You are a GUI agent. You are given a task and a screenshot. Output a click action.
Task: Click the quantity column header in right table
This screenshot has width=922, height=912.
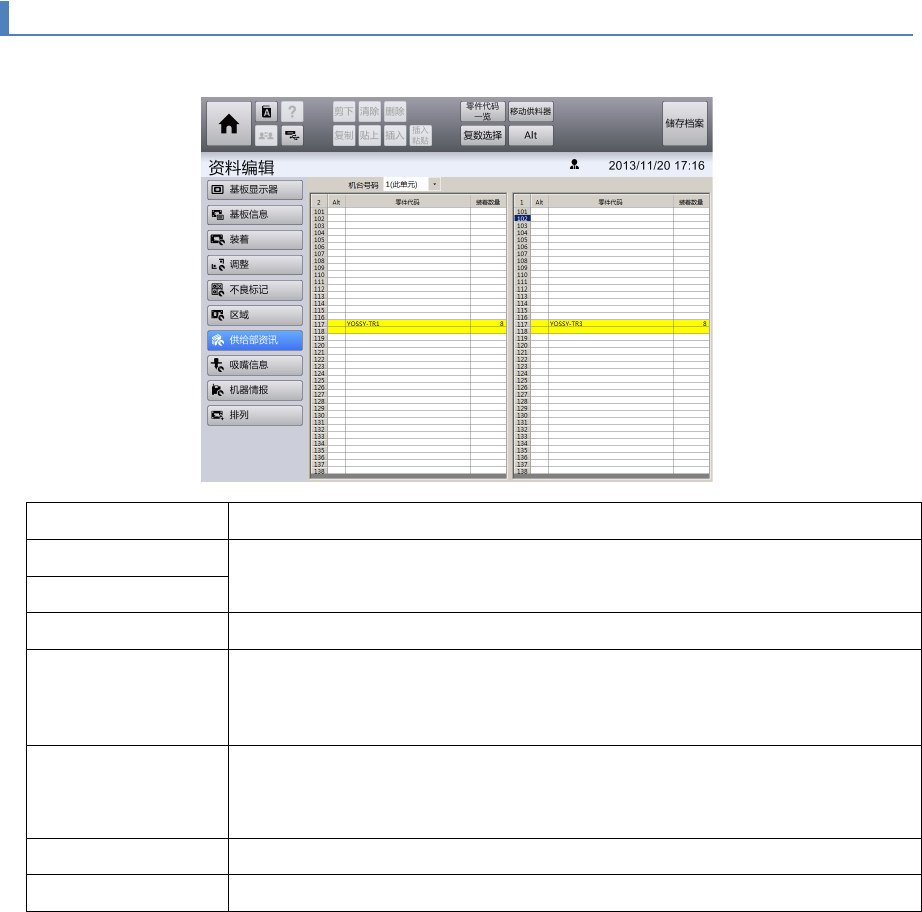pos(691,202)
